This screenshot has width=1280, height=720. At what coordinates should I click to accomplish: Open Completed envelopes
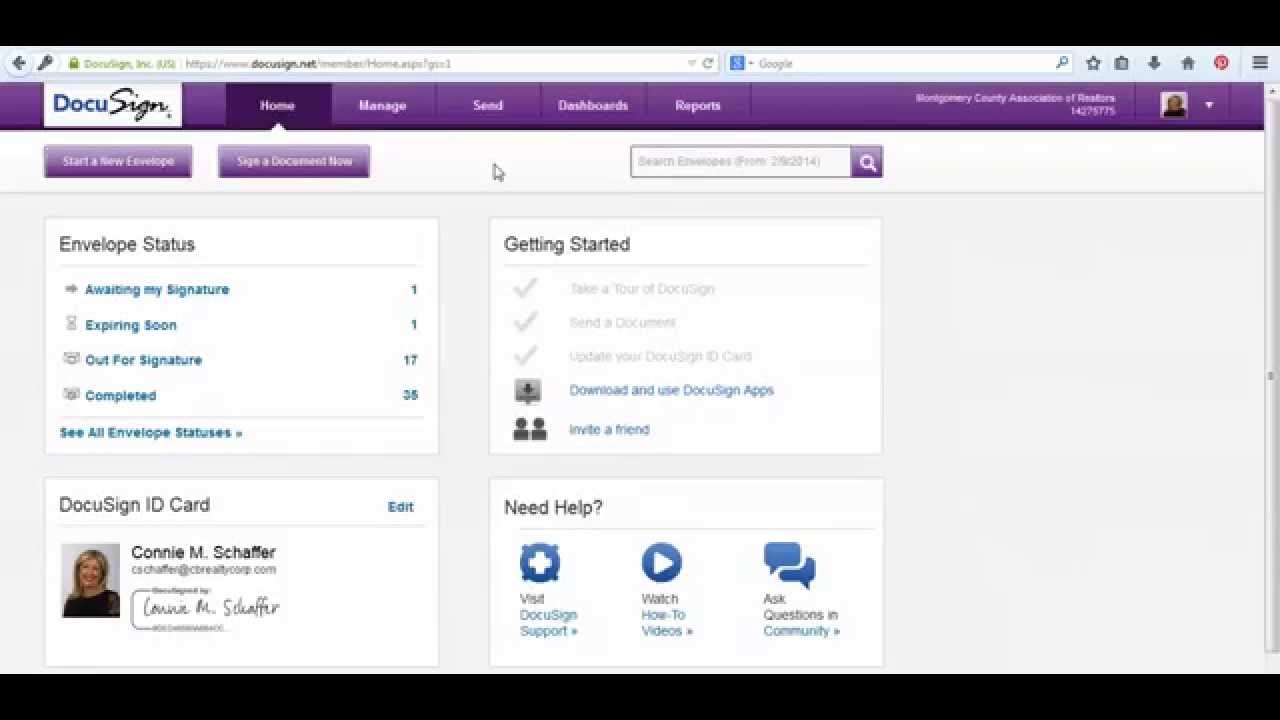pos(121,396)
